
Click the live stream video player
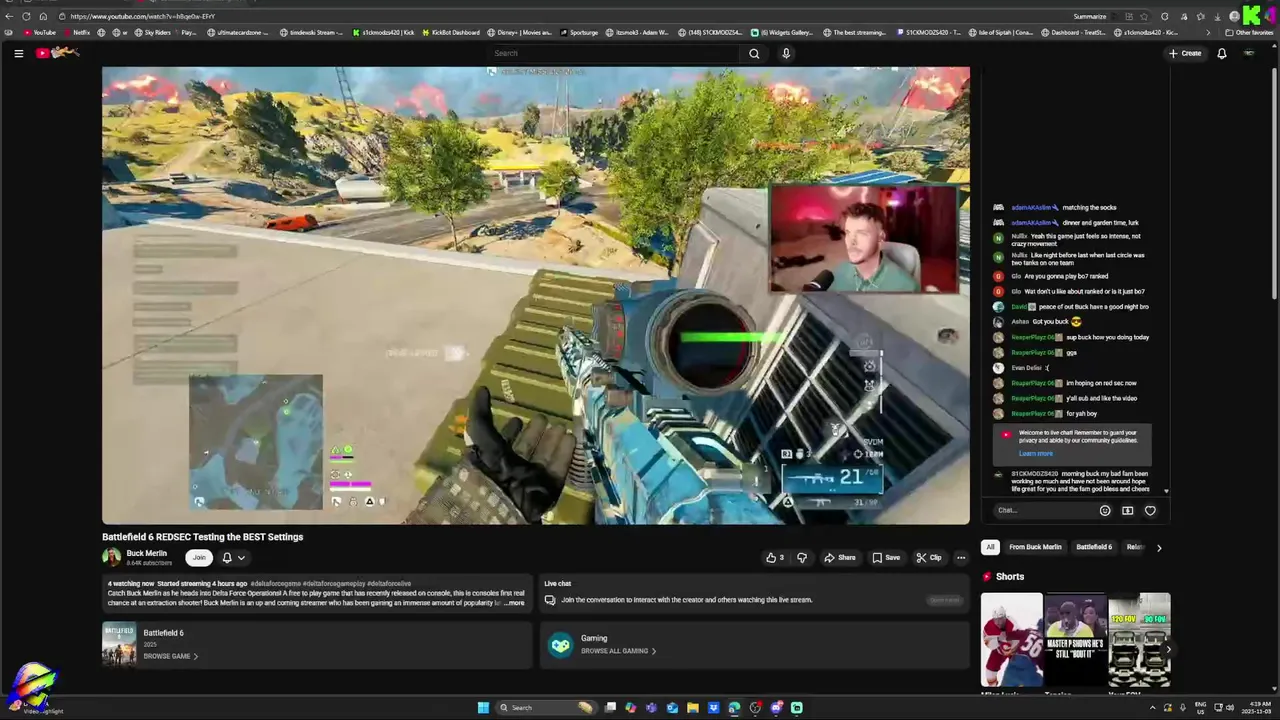[535, 295]
